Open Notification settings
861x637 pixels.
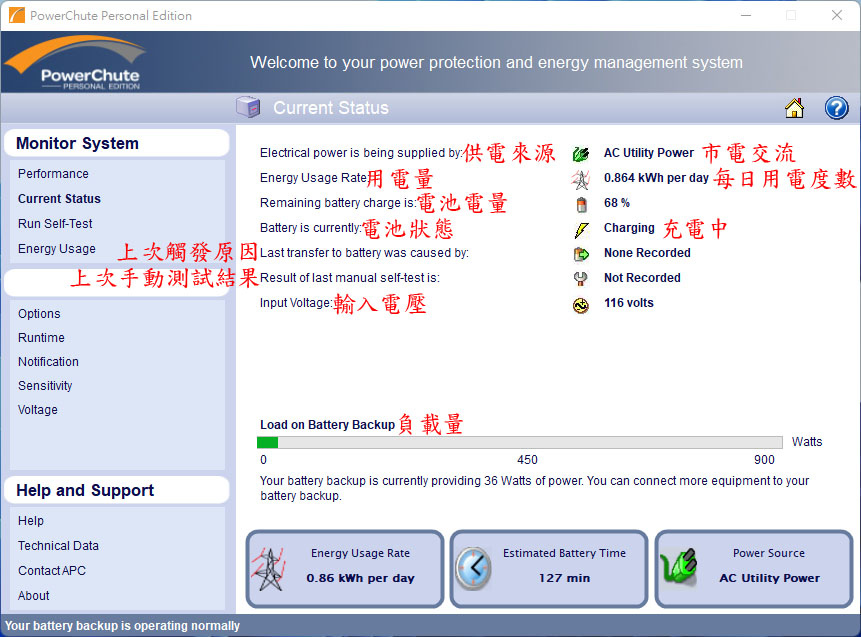click(x=48, y=362)
